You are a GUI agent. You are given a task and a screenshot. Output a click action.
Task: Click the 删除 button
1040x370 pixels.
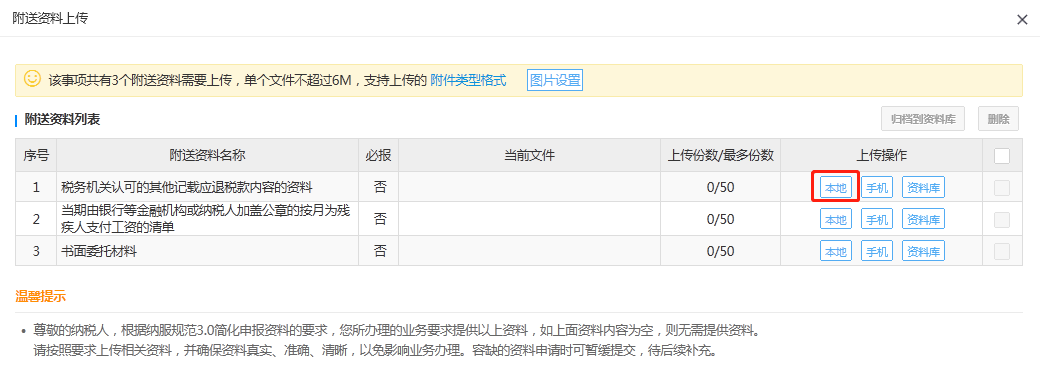pos(998,119)
